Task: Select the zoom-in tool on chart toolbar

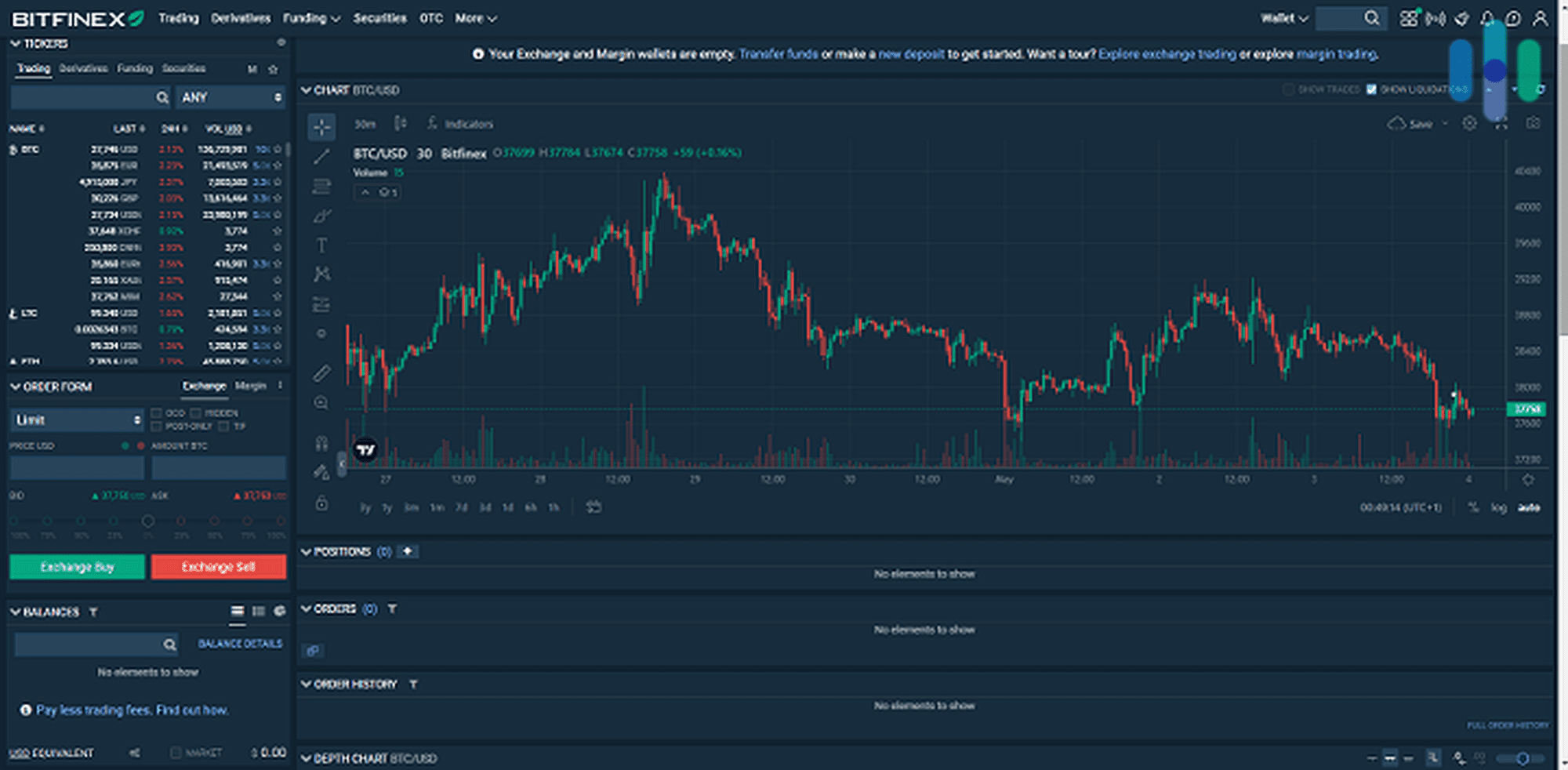Action: click(321, 403)
